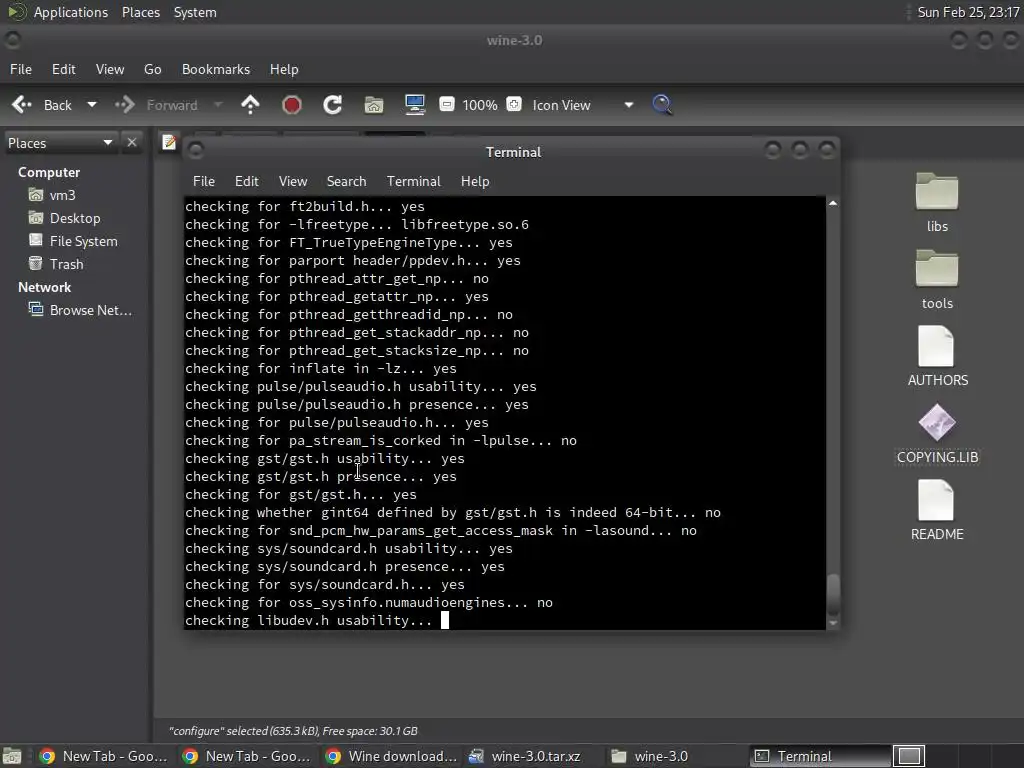Screen dimensions: 1024x768
Task: Switch to wine-3.0.tar.xz archive taskbar item
Action: coord(525,756)
